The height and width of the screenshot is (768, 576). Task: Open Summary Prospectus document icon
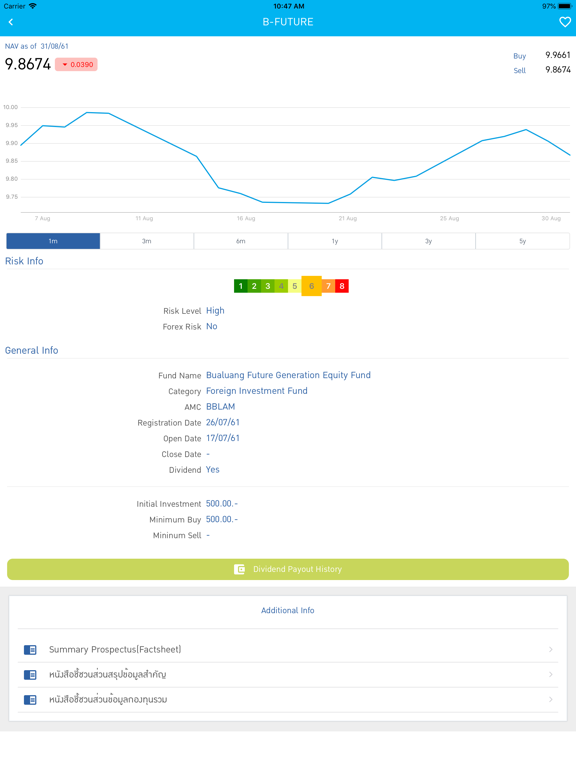pyautogui.click(x=30, y=649)
